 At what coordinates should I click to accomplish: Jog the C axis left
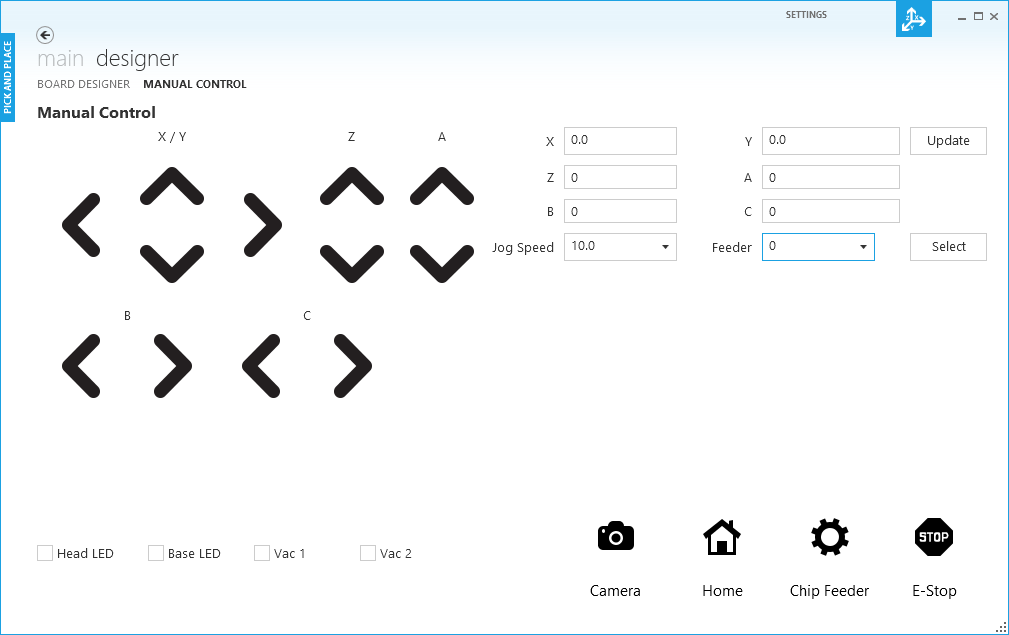coord(261,366)
